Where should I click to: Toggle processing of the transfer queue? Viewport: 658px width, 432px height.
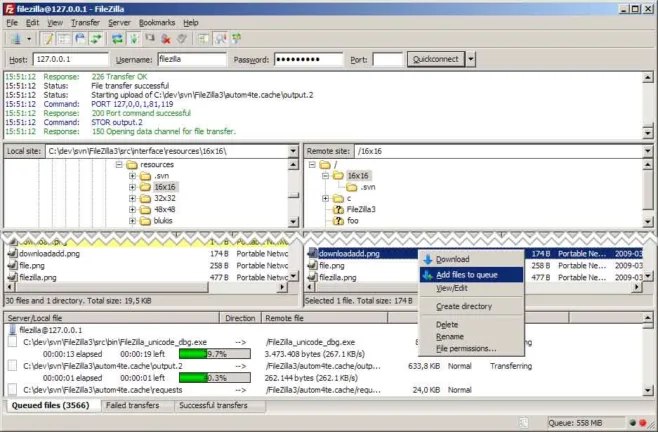pyautogui.click(x=134, y=39)
